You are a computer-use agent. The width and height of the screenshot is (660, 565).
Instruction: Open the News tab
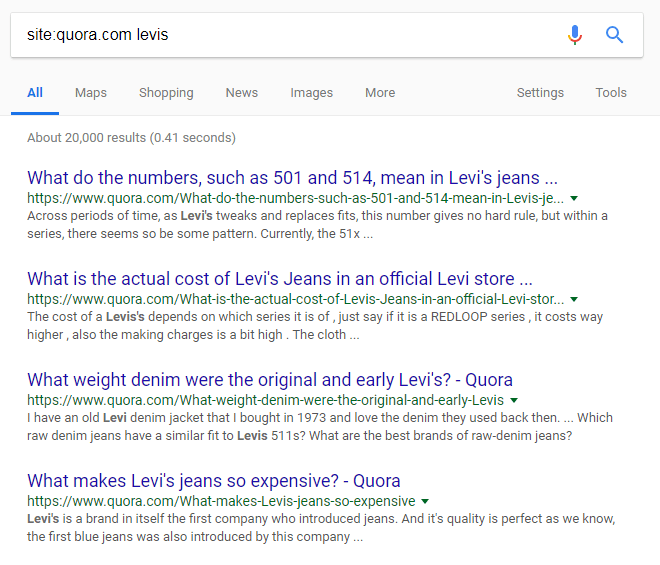point(242,93)
